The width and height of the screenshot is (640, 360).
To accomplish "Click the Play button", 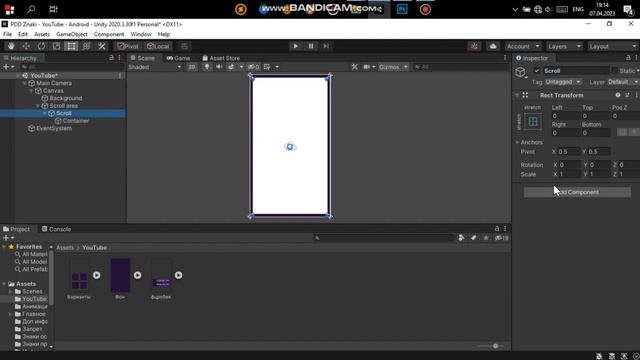I will 296,46.
